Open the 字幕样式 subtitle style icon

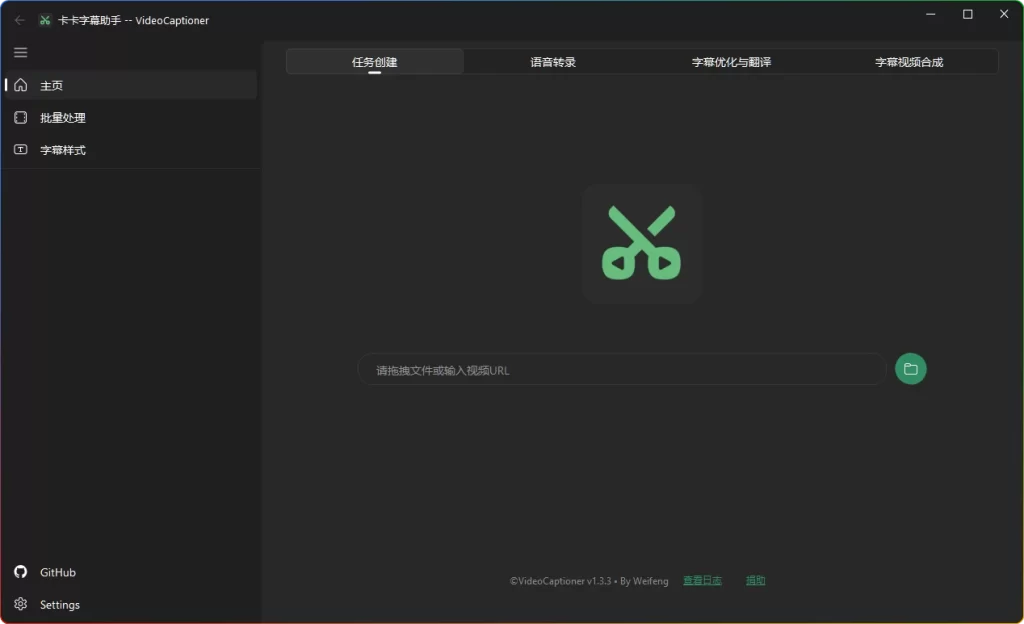[x=22, y=149]
